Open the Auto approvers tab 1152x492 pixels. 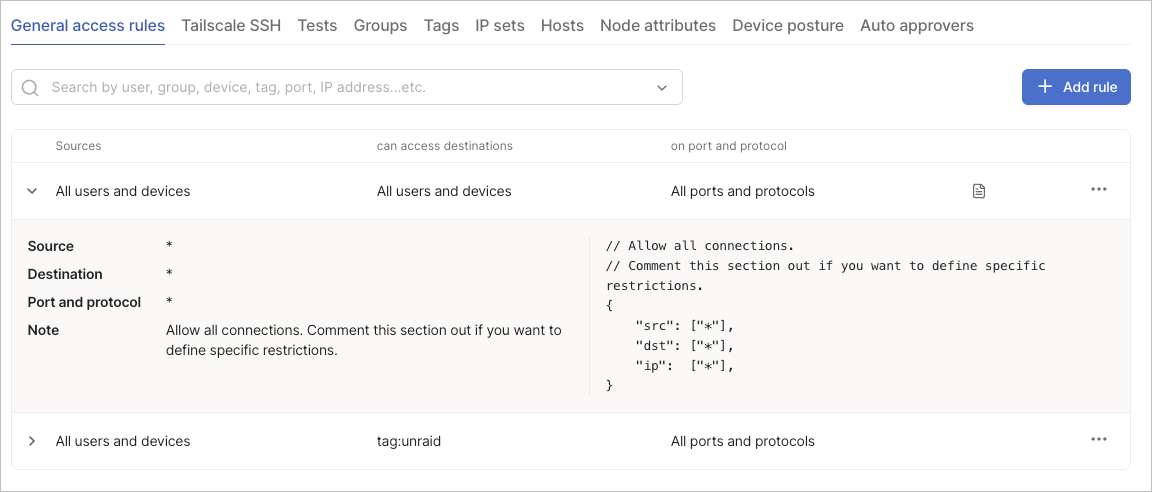(917, 26)
